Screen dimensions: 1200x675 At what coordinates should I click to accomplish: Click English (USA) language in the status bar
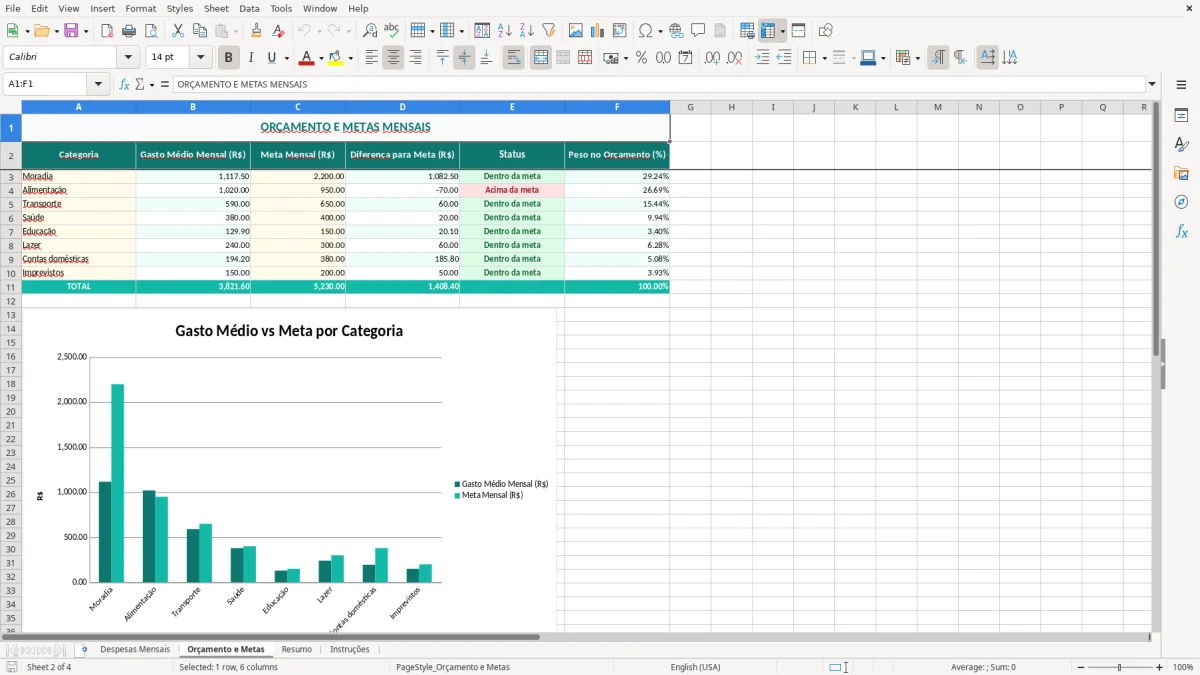pyautogui.click(x=695, y=667)
